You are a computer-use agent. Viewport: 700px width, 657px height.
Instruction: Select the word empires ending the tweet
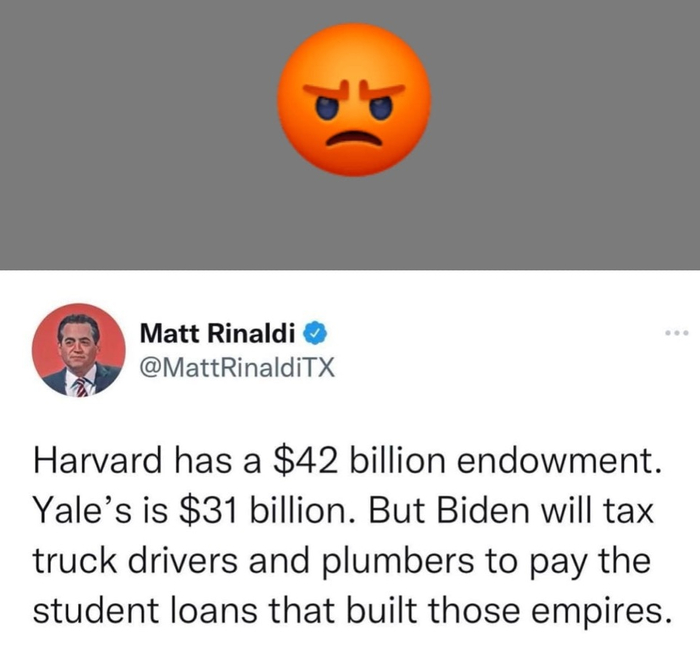pyautogui.click(x=596, y=612)
